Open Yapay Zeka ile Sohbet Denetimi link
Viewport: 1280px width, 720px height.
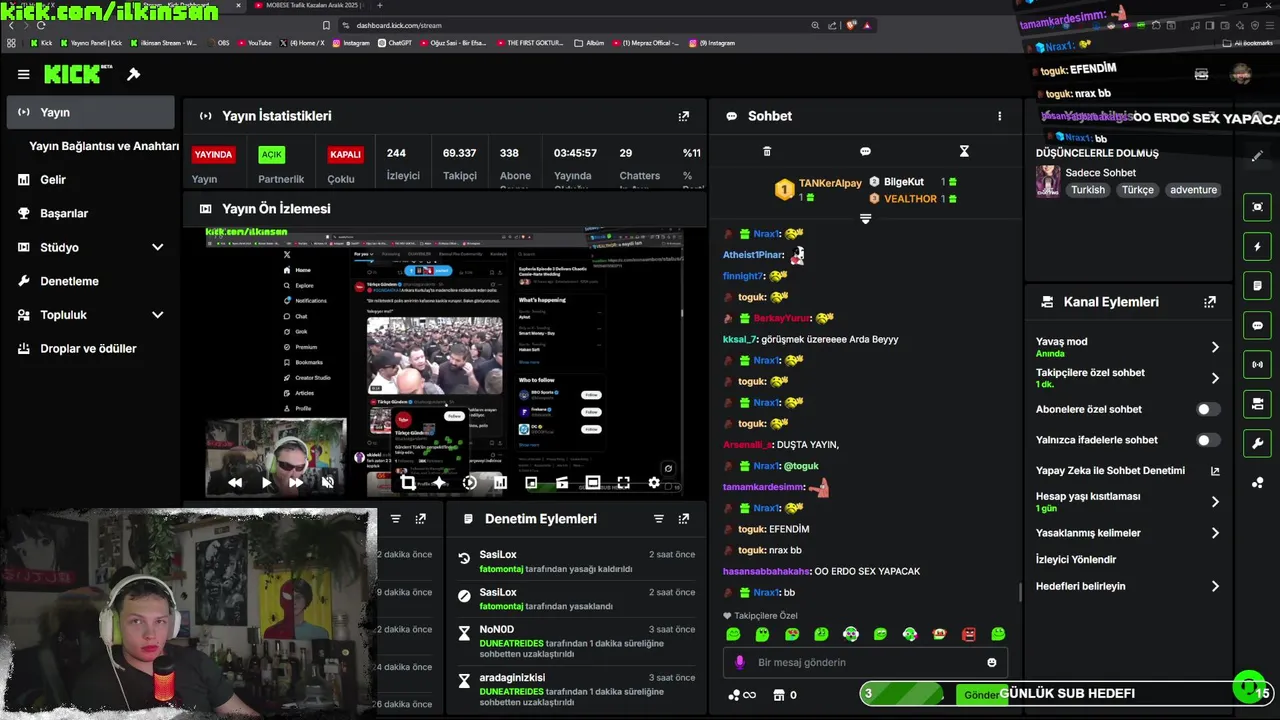point(1128,471)
